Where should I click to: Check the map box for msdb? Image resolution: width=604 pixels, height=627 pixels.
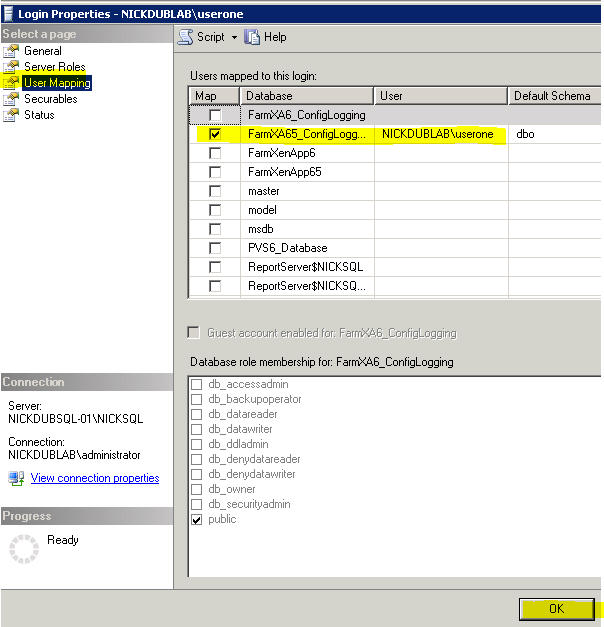click(215, 229)
